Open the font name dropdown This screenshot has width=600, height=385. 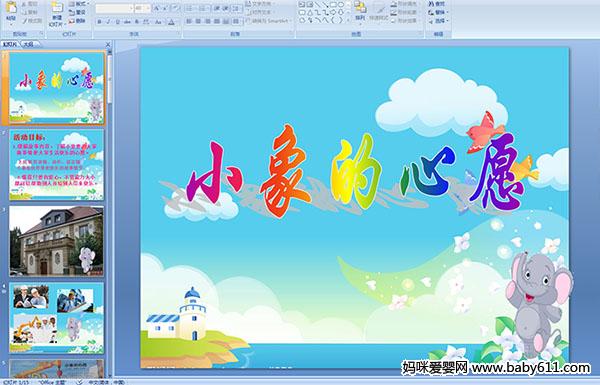[131, 8]
